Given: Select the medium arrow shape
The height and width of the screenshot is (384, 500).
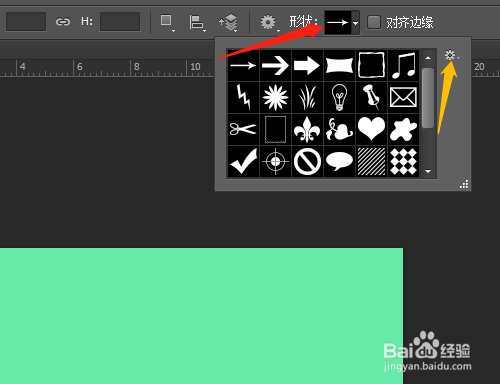Looking at the screenshot, I should 275,65.
